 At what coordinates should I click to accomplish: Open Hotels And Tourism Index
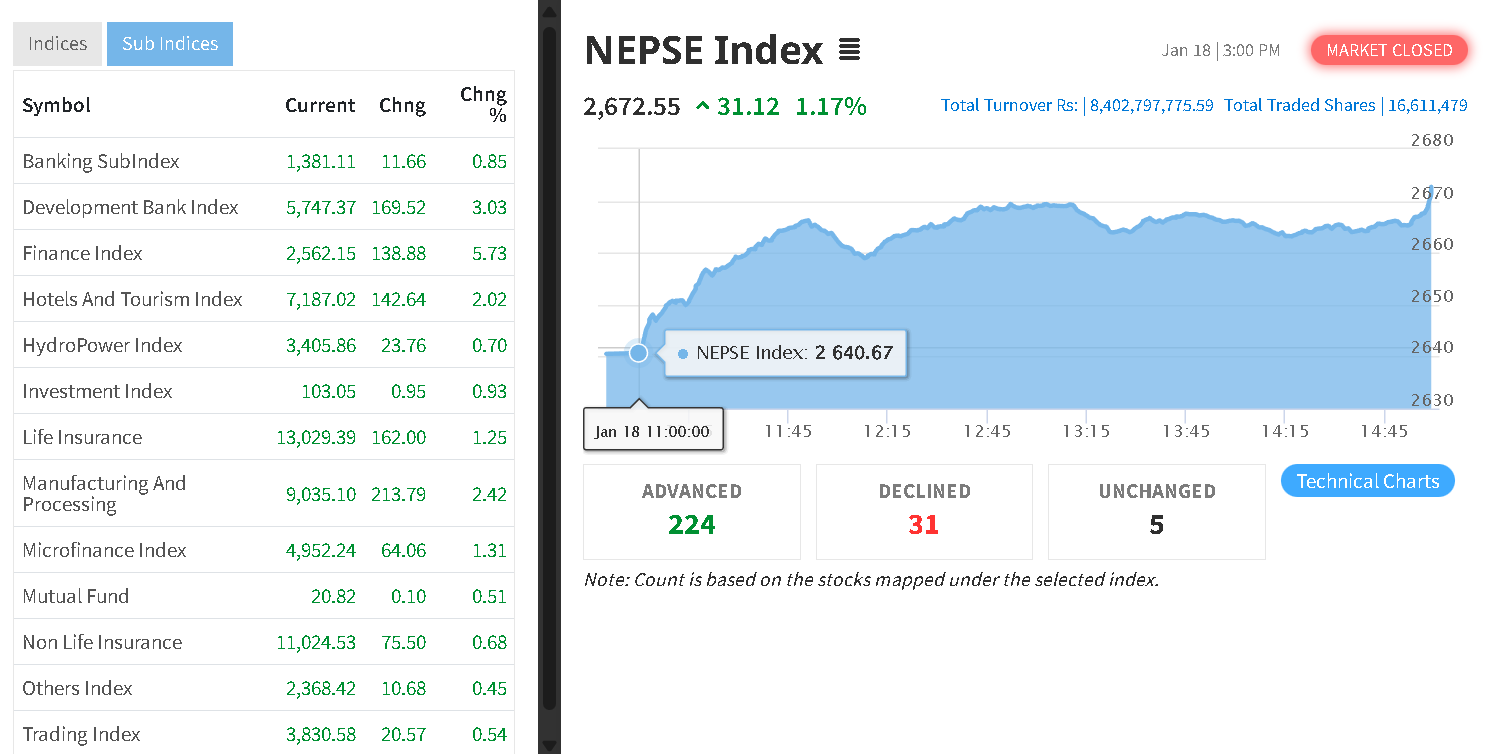pyautogui.click(x=132, y=299)
